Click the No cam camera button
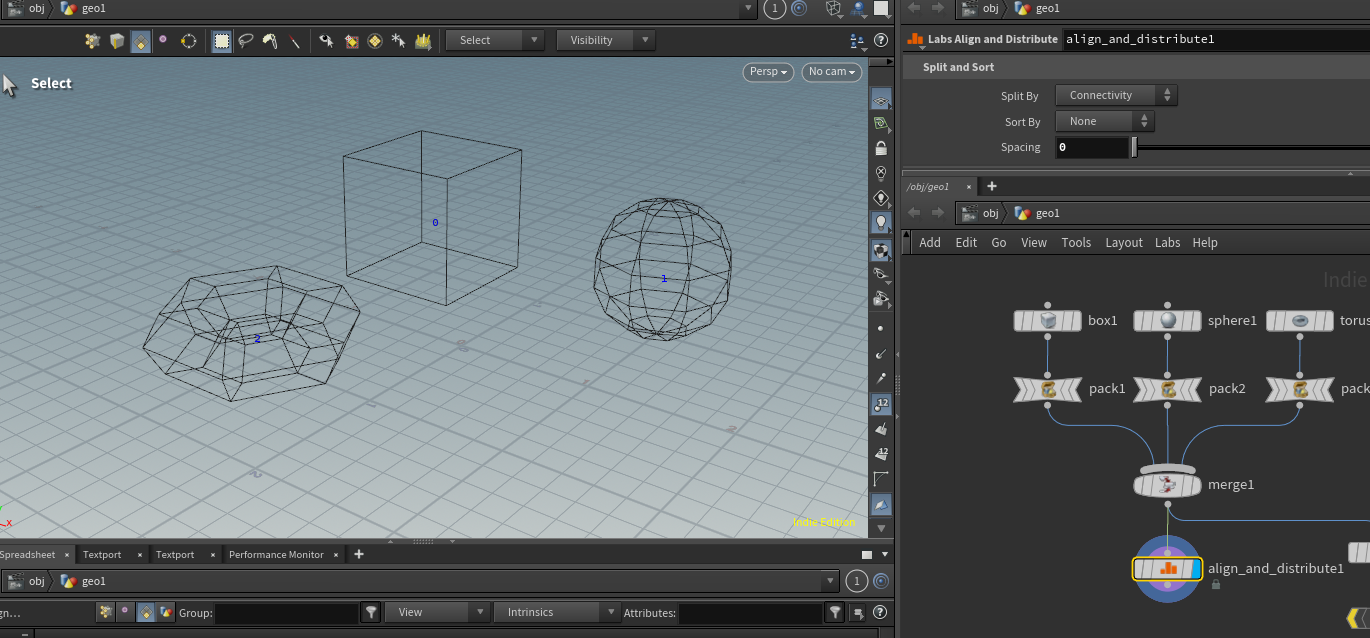Screen dimensions: 1370x638 pyautogui.click(x=831, y=72)
